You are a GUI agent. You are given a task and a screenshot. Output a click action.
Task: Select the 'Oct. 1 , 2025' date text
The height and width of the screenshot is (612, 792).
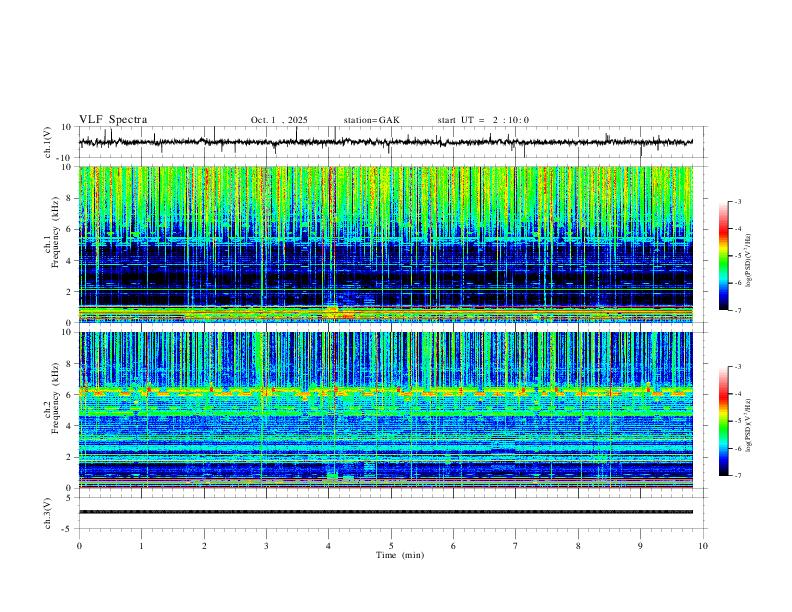279,120
